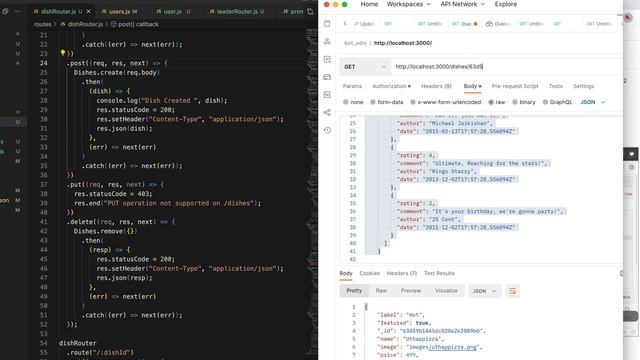Image resolution: width=640 pixels, height=360 pixels.
Task: Click the wrap lines icon in response toolbar
Action: click(x=512, y=291)
